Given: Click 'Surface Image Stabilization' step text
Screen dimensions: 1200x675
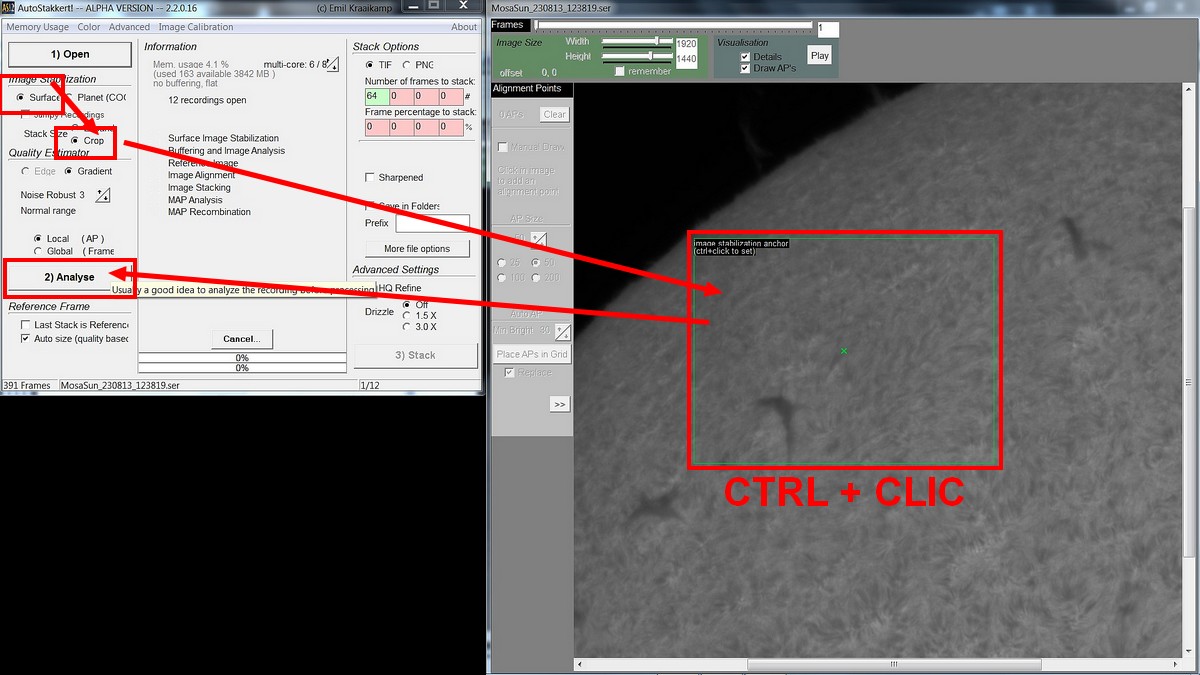Looking at the screenshot, I should click(223, 138).
